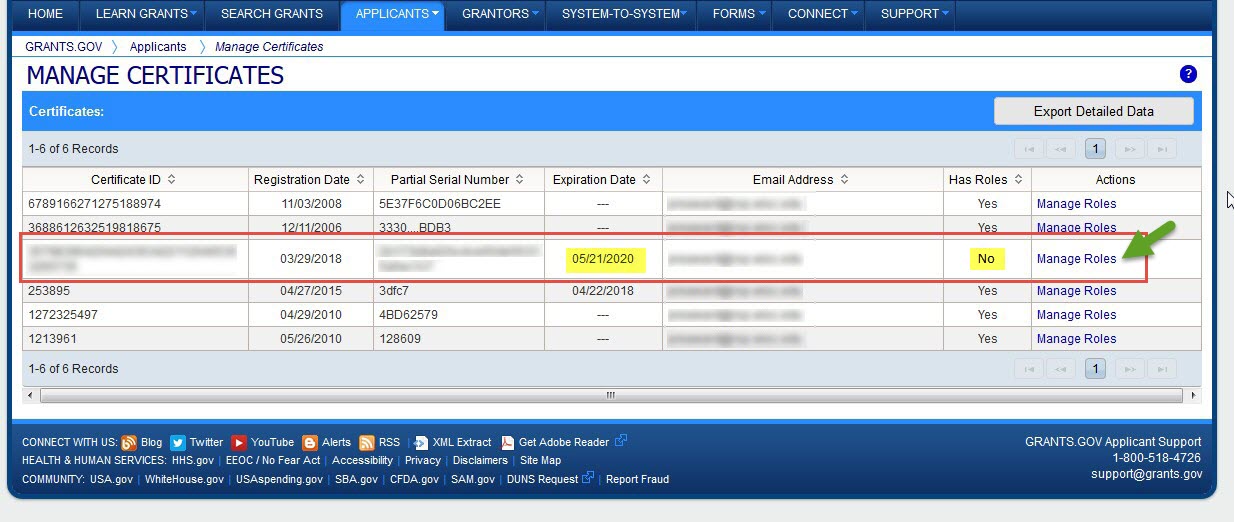Sort by Partial Serial Number column arrows
The height and width of the screenshot is (522, 1234).
click(519, 180)
